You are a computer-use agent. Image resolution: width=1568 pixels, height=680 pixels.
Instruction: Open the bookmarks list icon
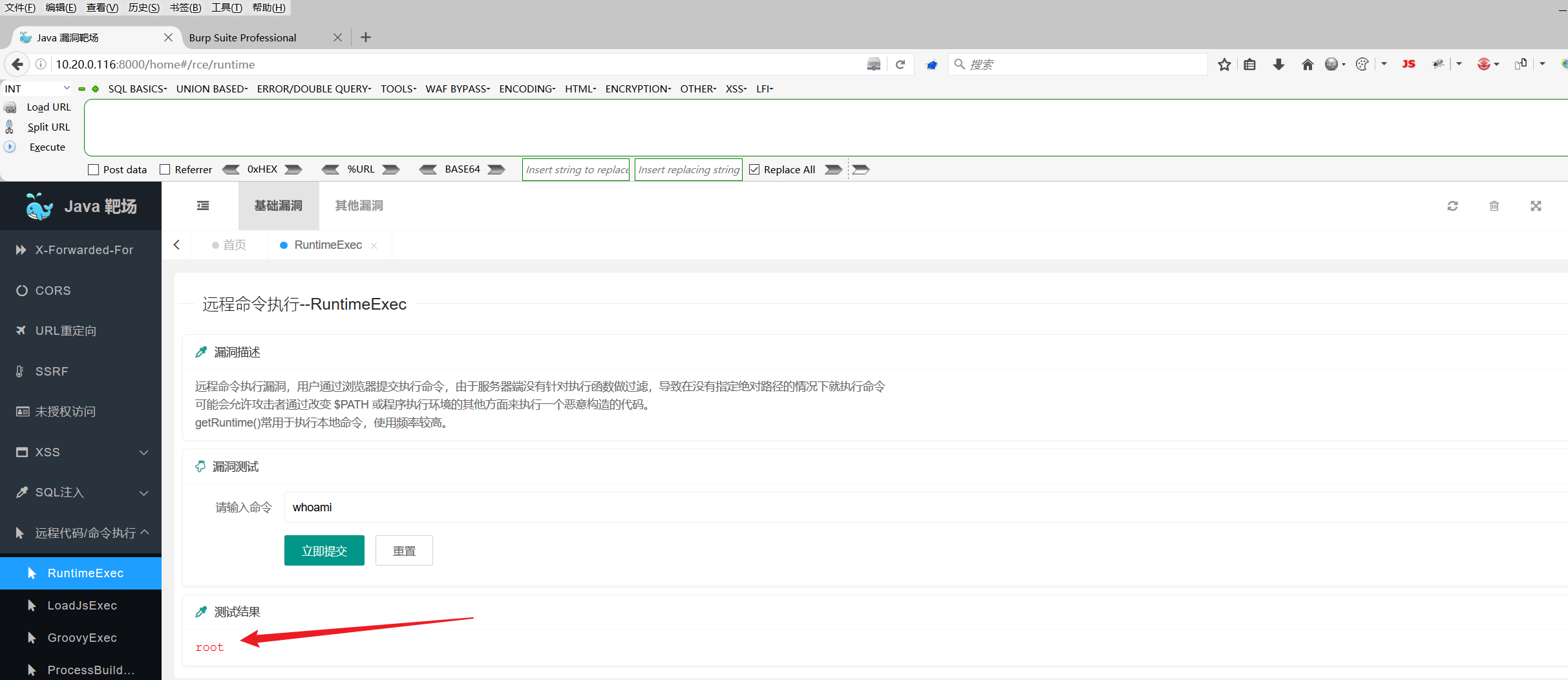click(1250, 64)
